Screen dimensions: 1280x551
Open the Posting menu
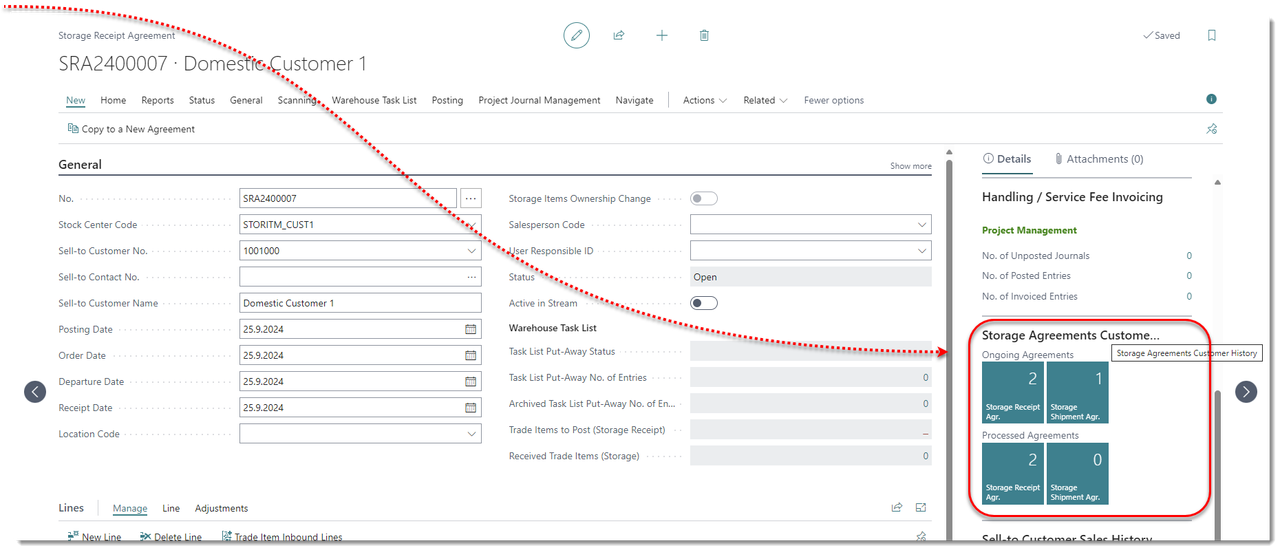coord(447,100)
